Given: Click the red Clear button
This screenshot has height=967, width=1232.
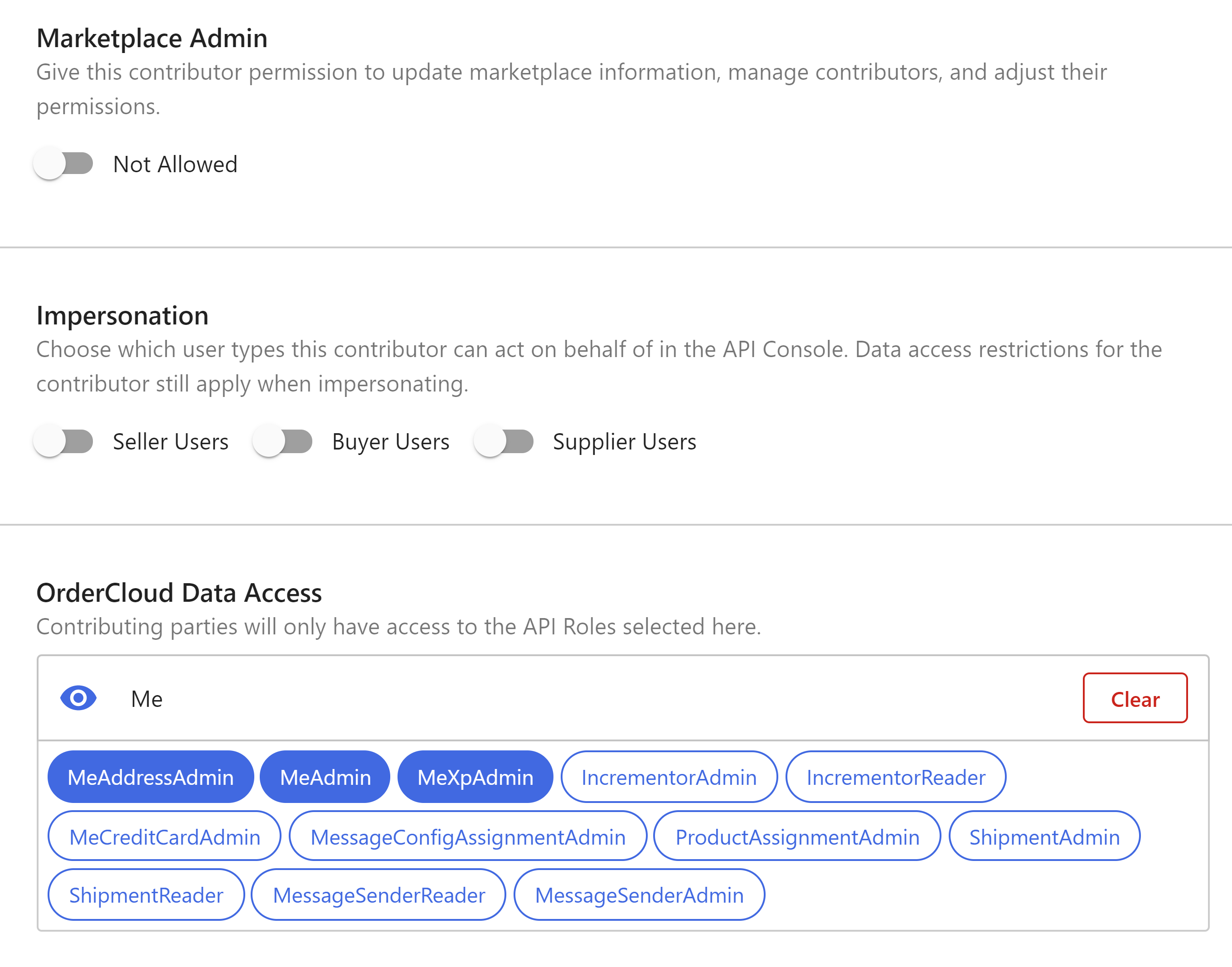Looking at the screenshot, I should pos(1135,698).
